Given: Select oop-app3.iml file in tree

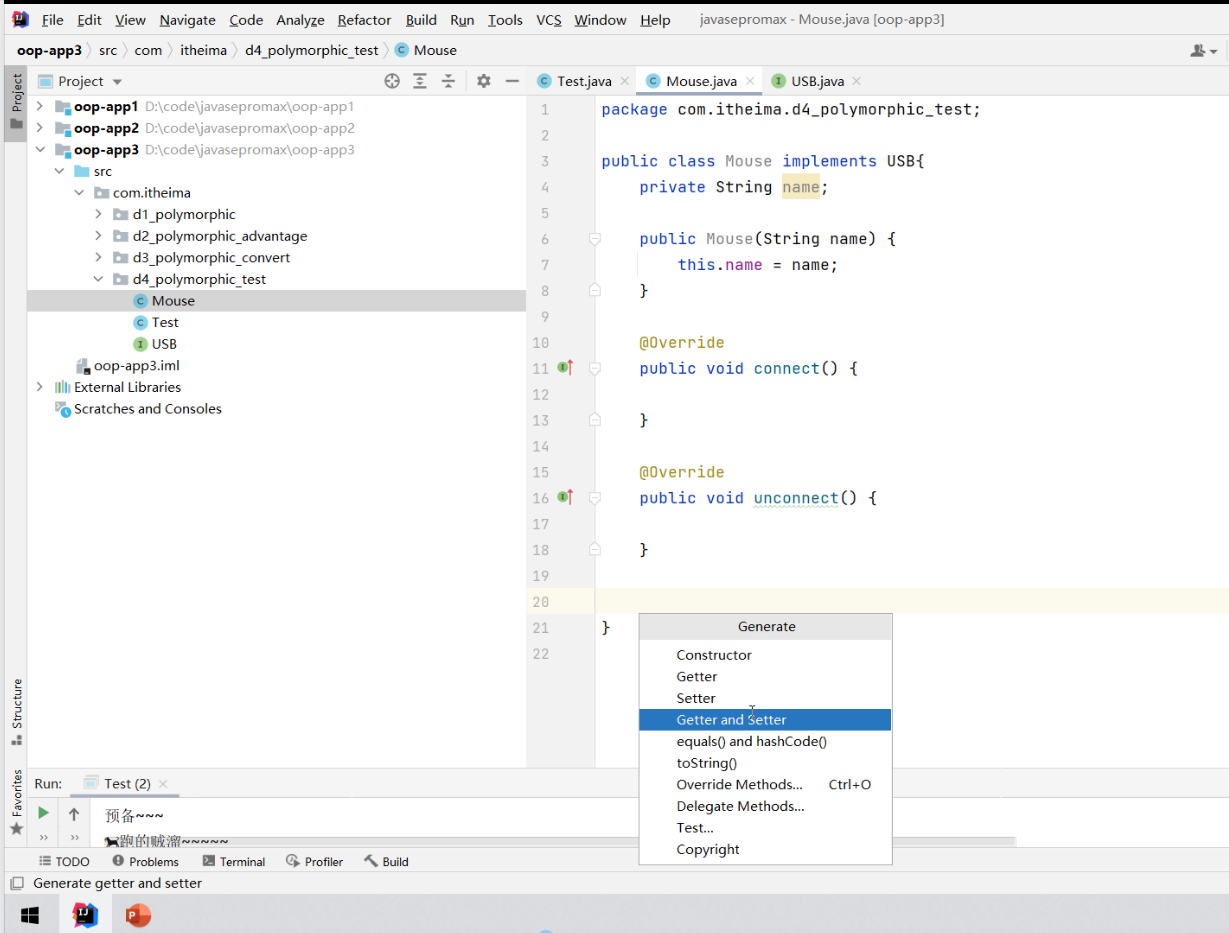Looking at the screenshot, I should (136, 366).
